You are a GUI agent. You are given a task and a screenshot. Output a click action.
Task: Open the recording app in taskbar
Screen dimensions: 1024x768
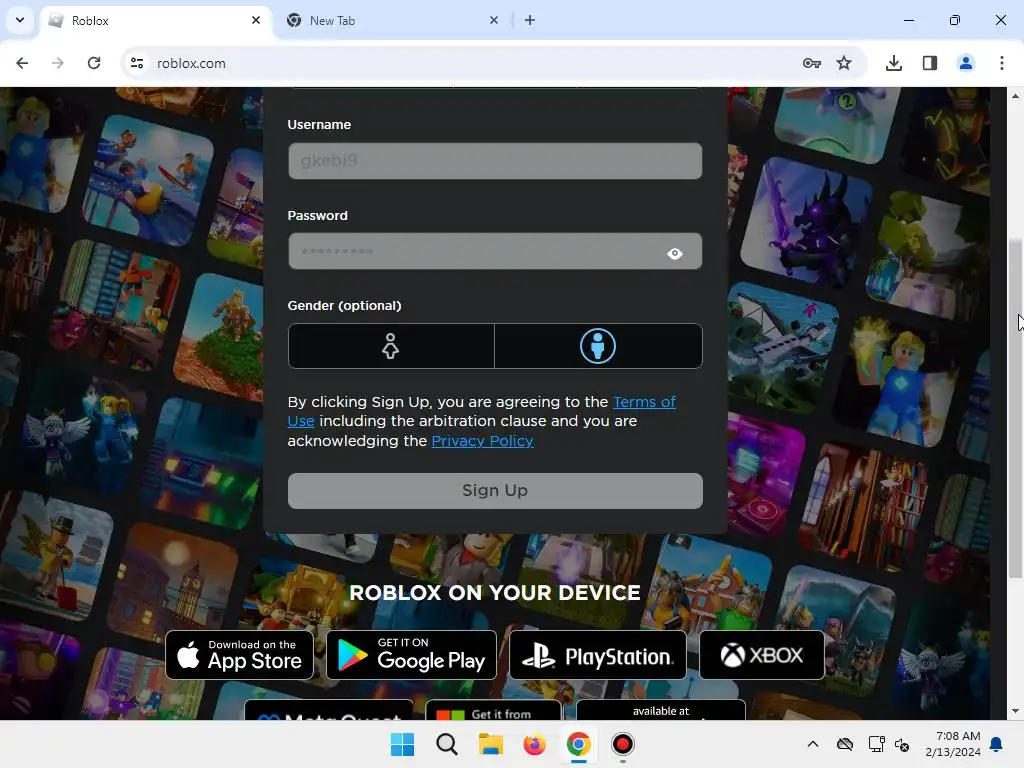623,744
